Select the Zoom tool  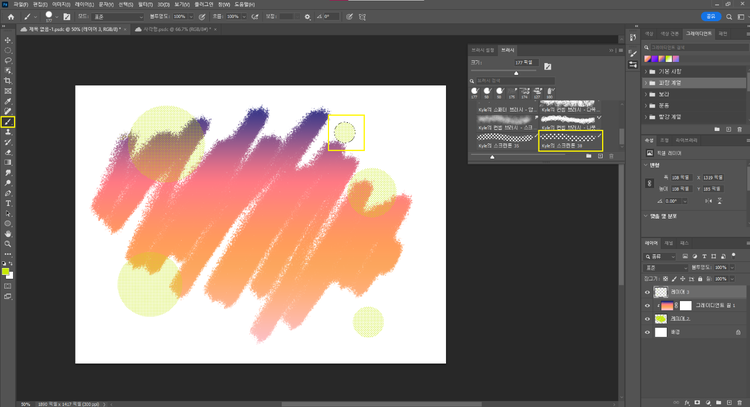8,243
